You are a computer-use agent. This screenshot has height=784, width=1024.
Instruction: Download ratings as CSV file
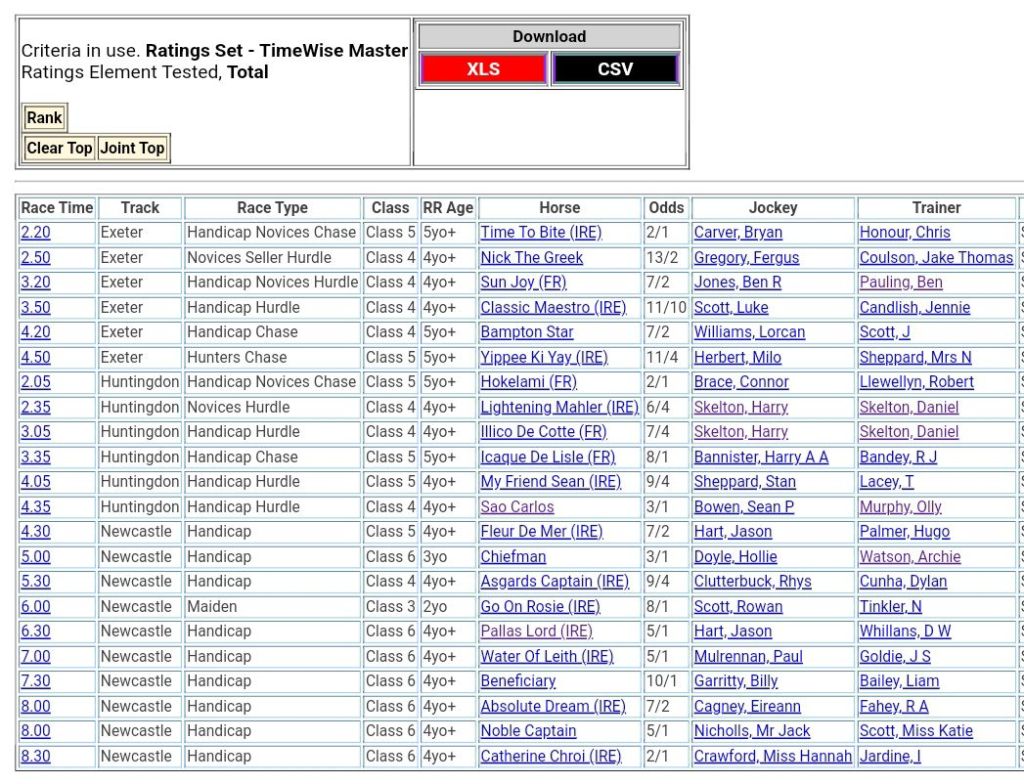[615, 69]
